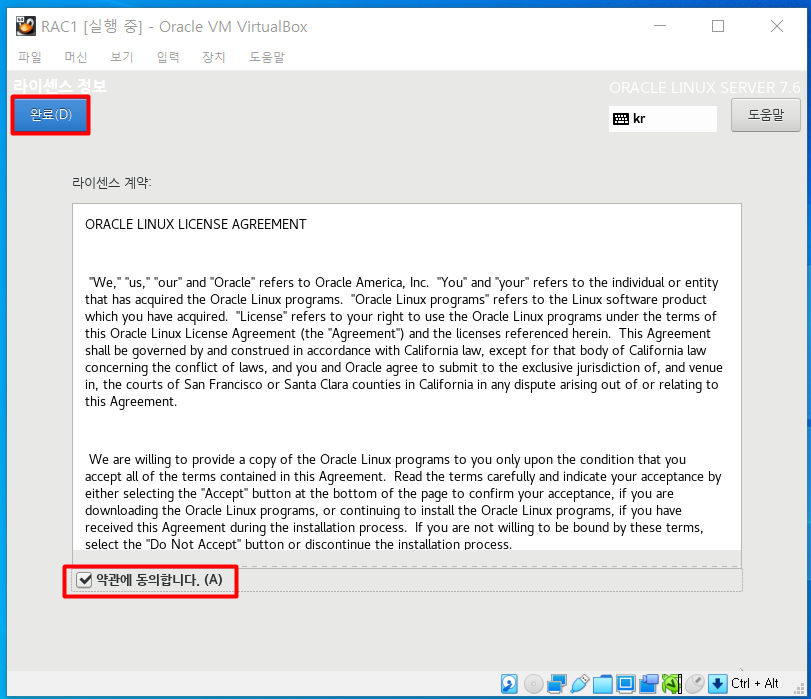Screen dimensions: 811x699
Task: Click the mouse integration status icon
Action: 695,683
